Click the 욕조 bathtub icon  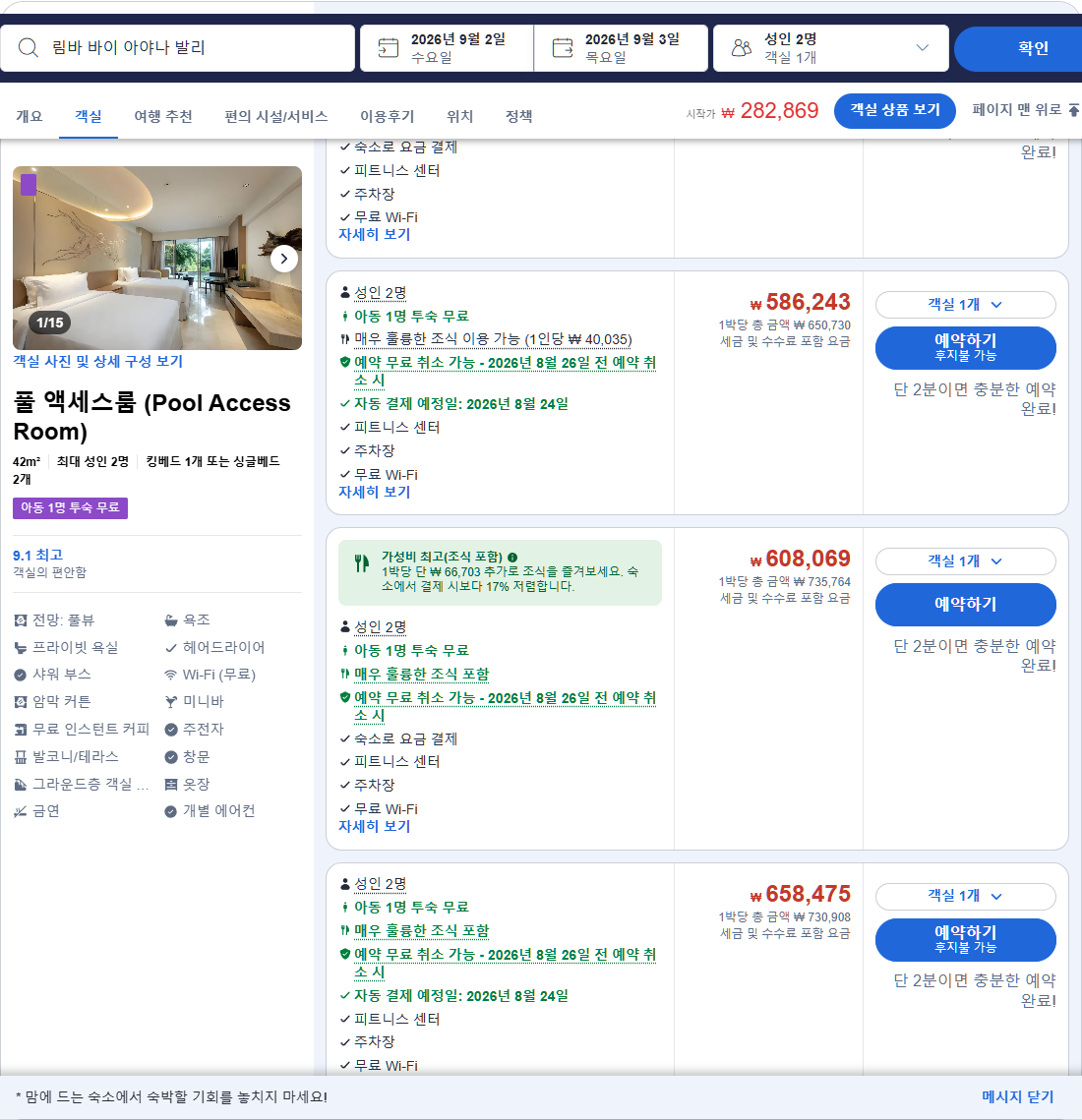(171, 620)
